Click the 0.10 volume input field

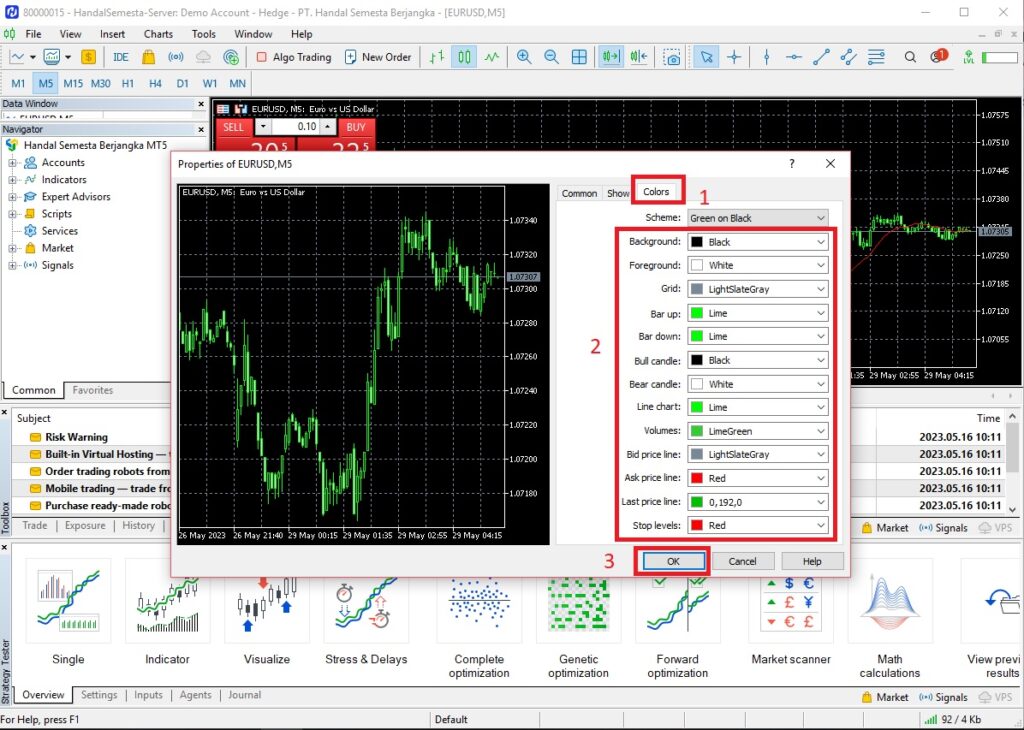296,127
